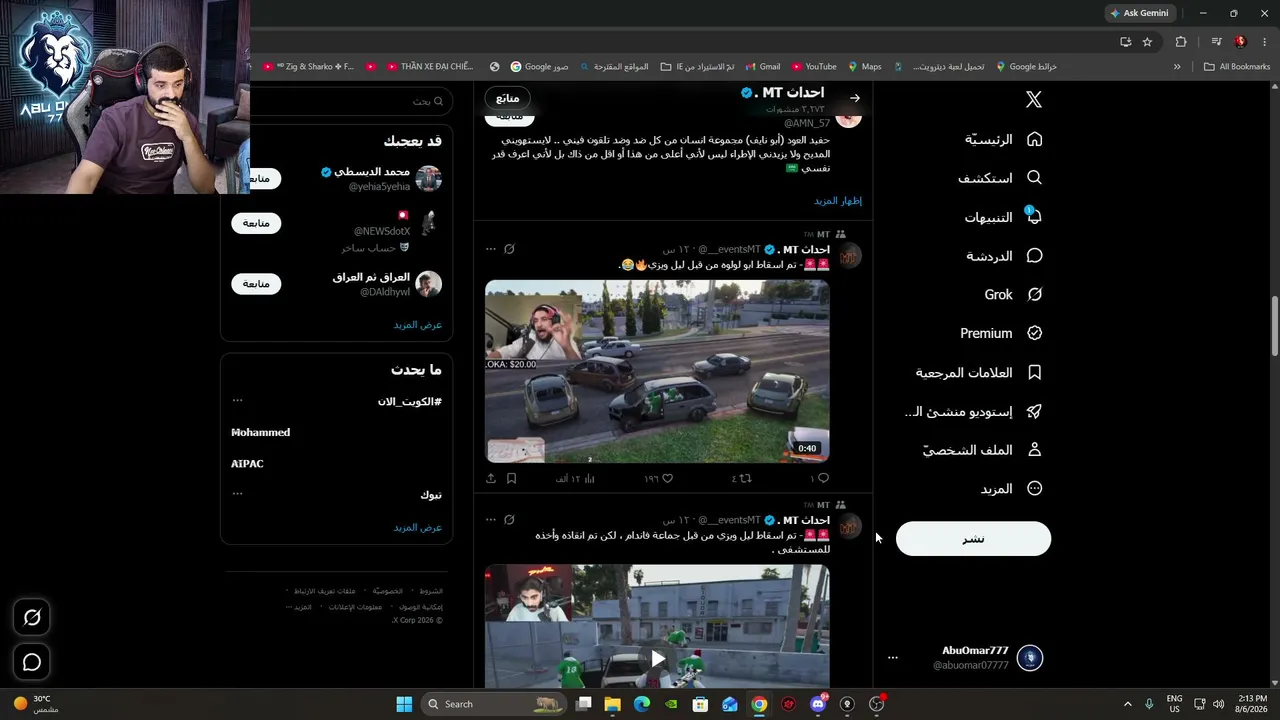Show hidden system tray icons

(x=1128, y=704)
